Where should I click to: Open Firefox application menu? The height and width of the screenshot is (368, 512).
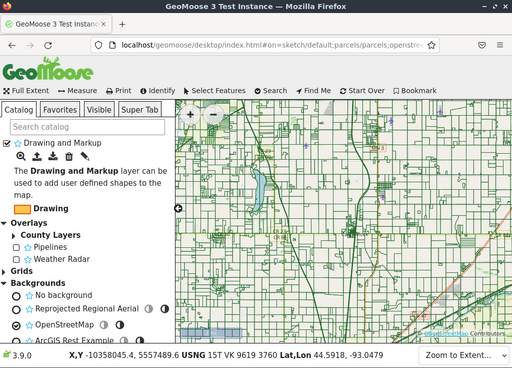click(x=500, y=45)
